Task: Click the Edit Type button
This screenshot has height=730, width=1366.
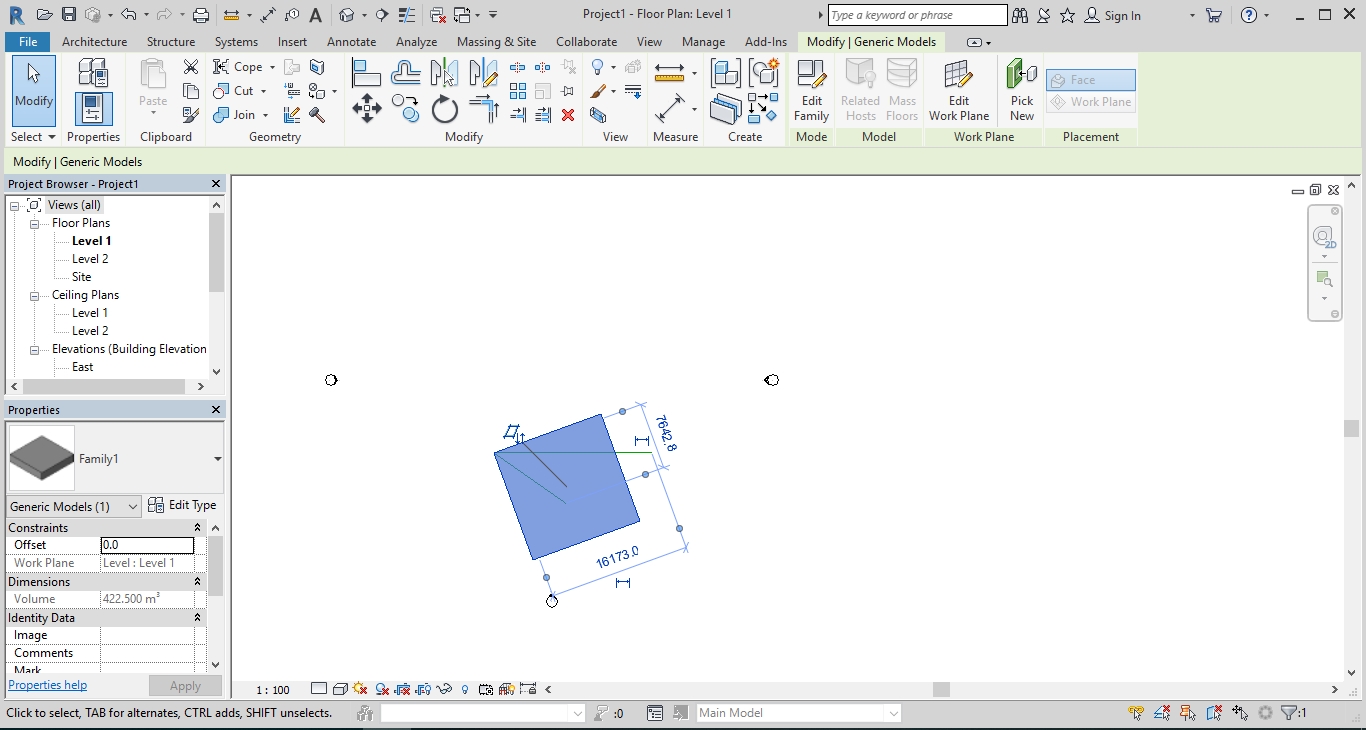Action: coord(183,506)
